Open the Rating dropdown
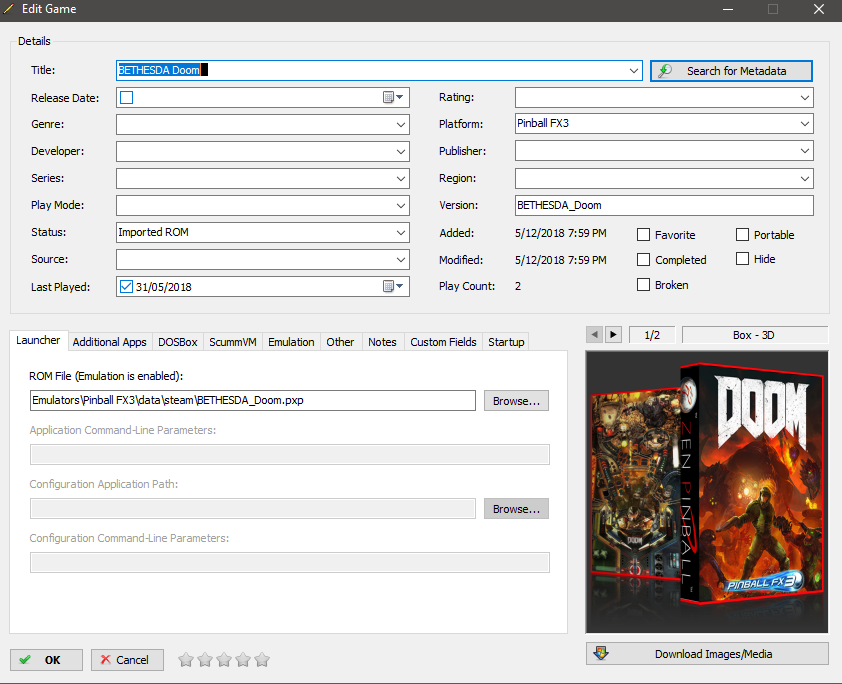This screenshot has width=842, height=684. click(804, 98)
